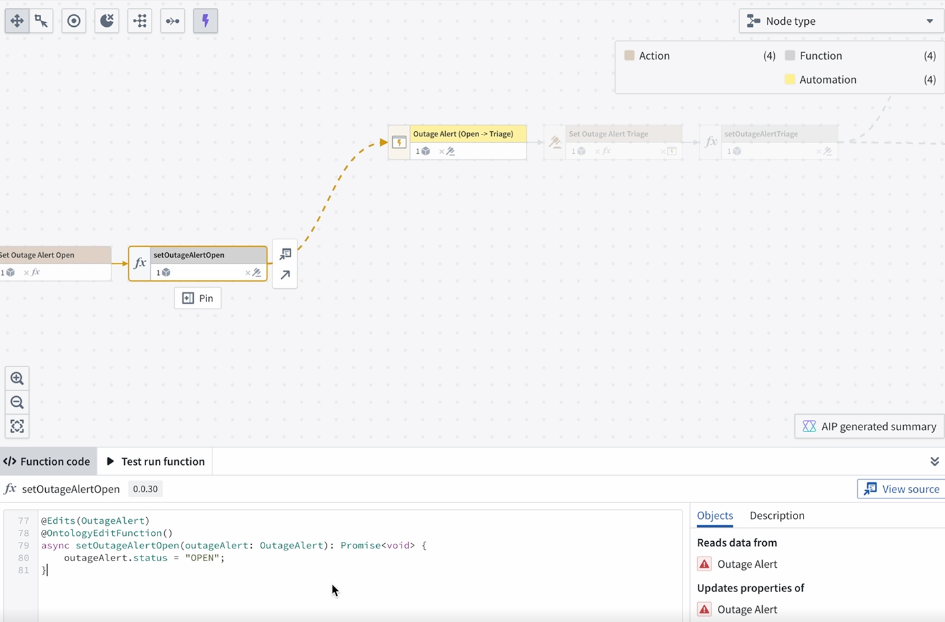Open the Node type dropdown
Screen dimensions: 945x622
837,20
